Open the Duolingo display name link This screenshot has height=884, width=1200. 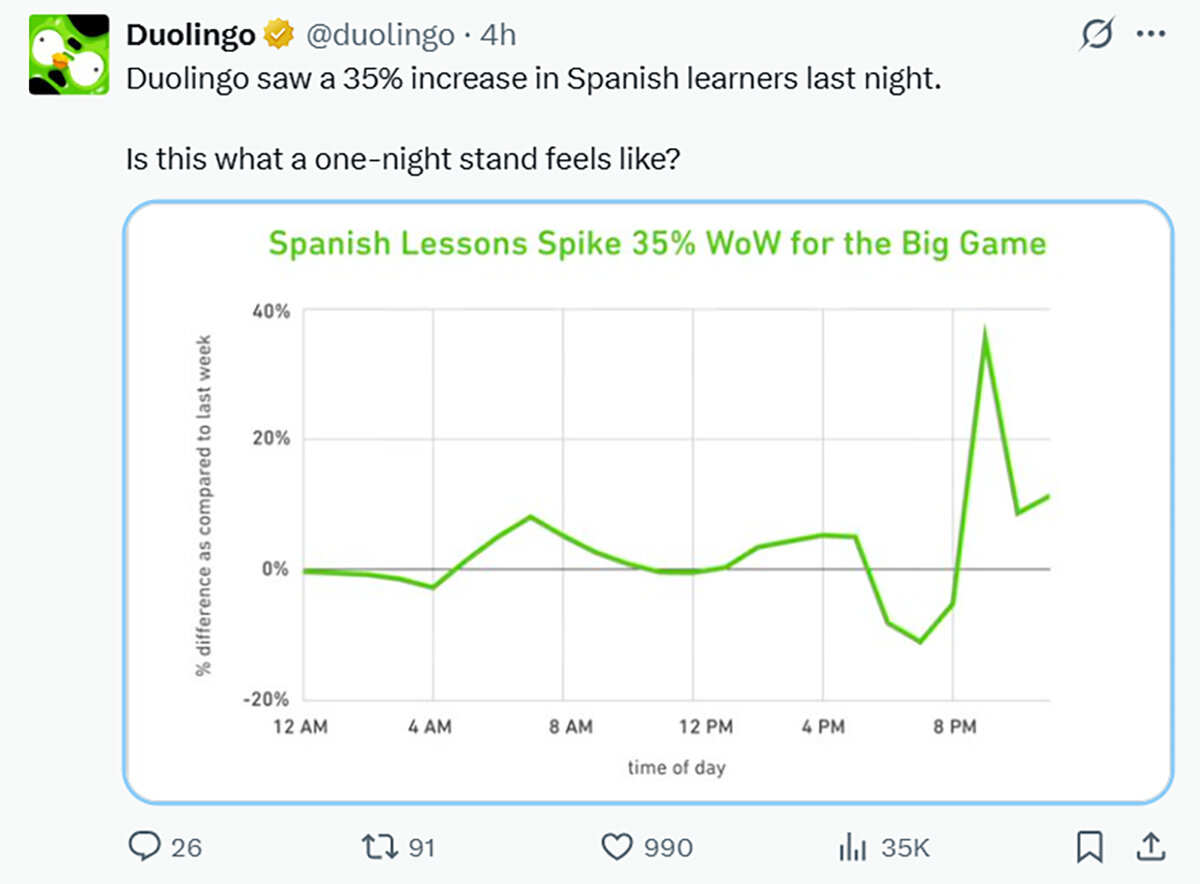pos(191,36)
